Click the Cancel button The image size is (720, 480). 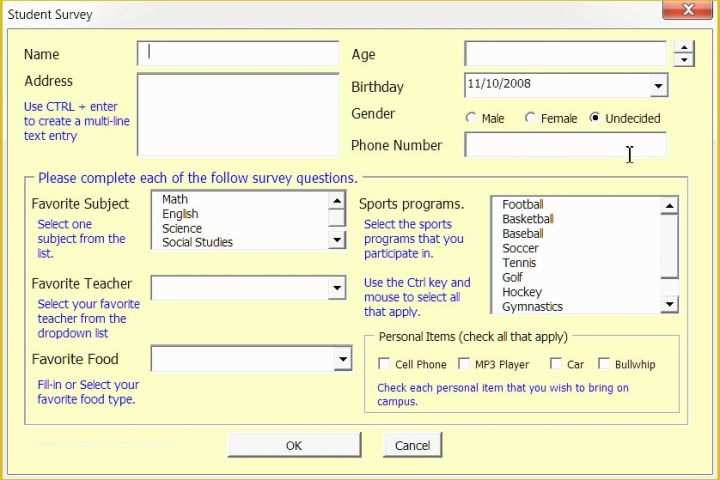[412, 445]
